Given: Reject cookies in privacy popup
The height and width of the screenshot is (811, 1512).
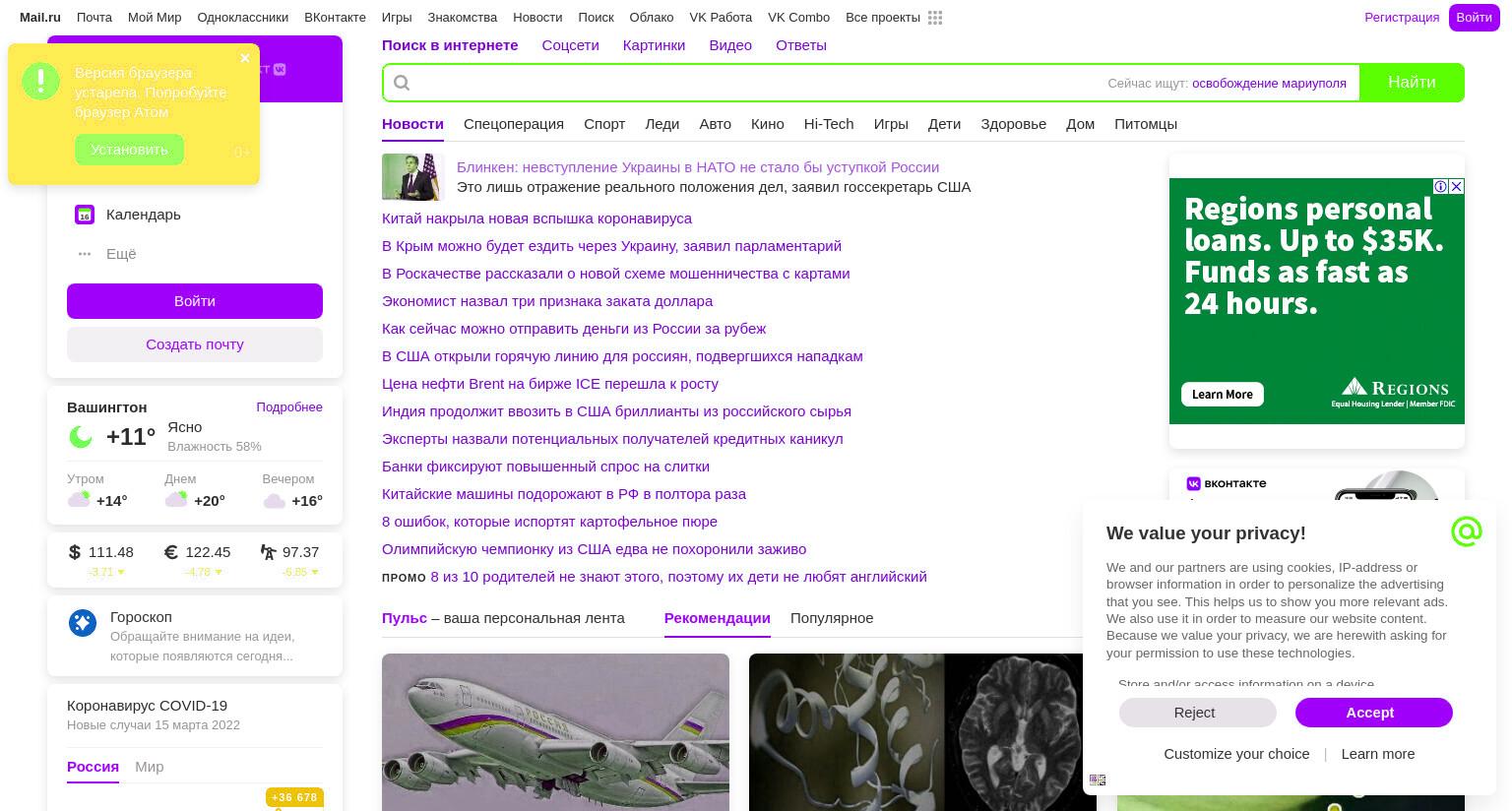Looking at the screenshot, I should tap(1197, 713).
